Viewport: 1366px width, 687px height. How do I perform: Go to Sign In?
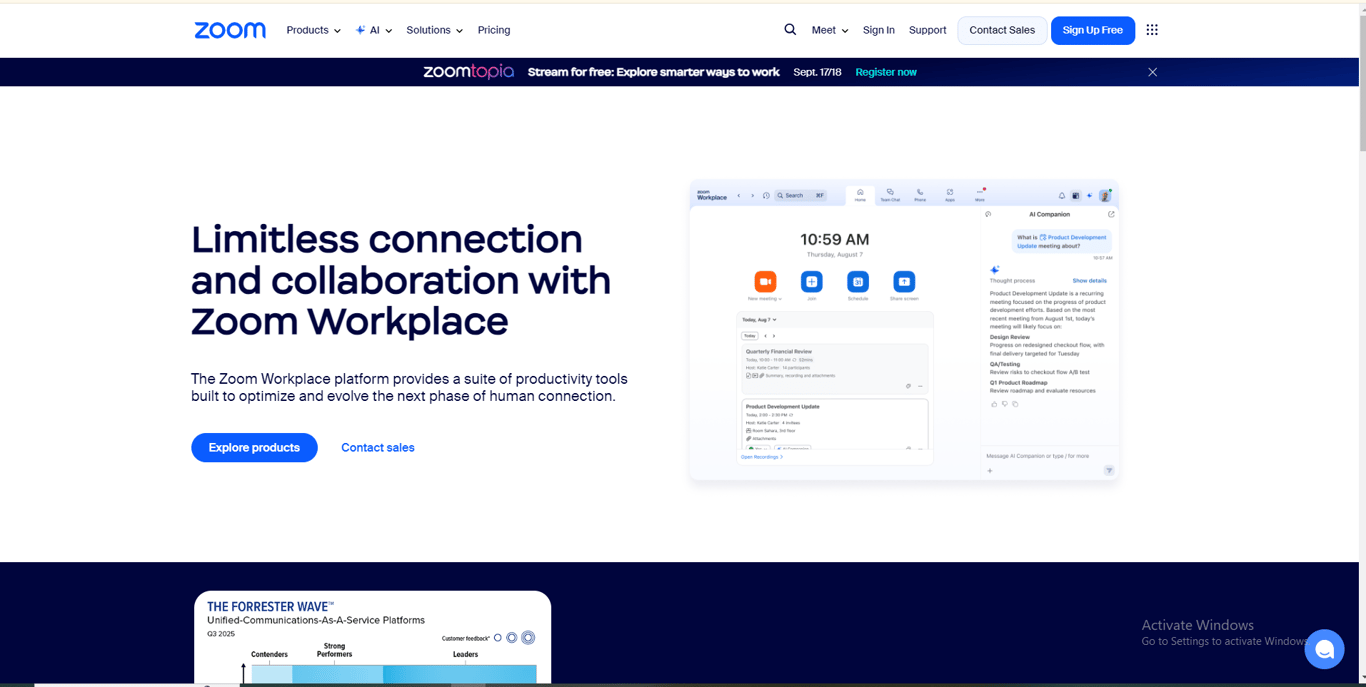coord(879,30)
